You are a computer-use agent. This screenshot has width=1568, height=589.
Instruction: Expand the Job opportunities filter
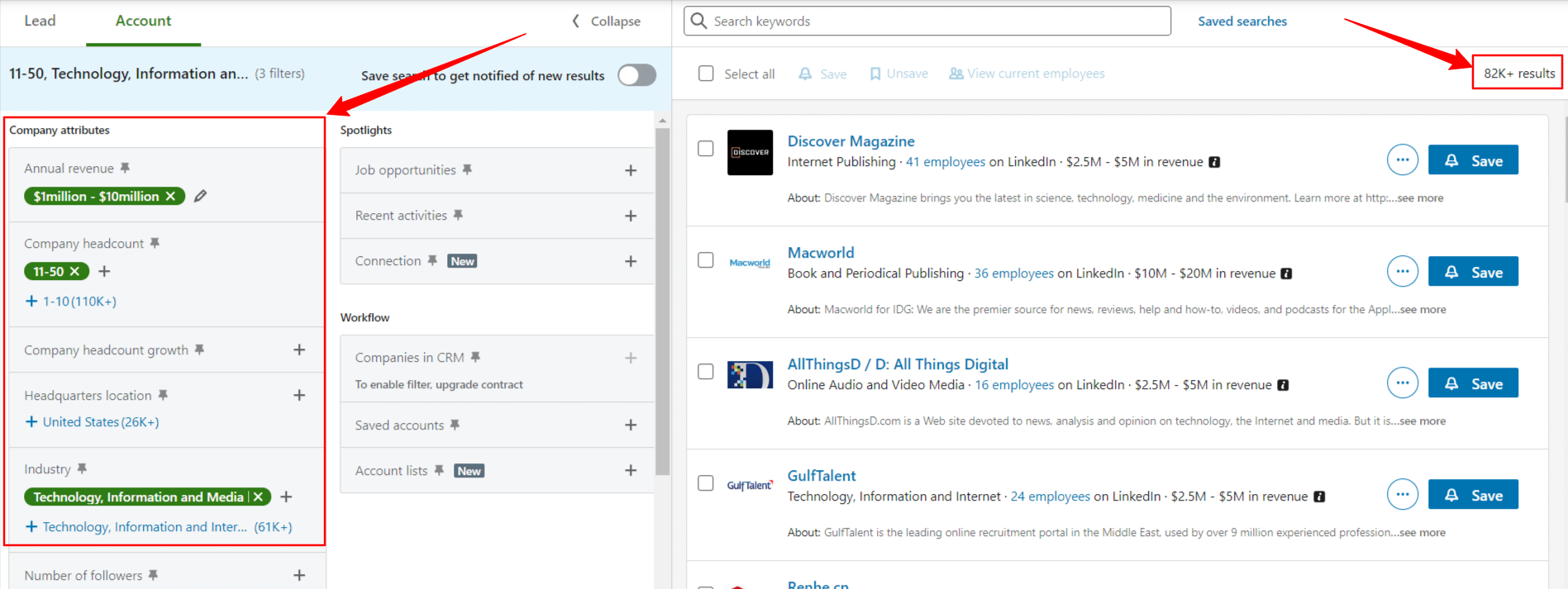(630, 170)
